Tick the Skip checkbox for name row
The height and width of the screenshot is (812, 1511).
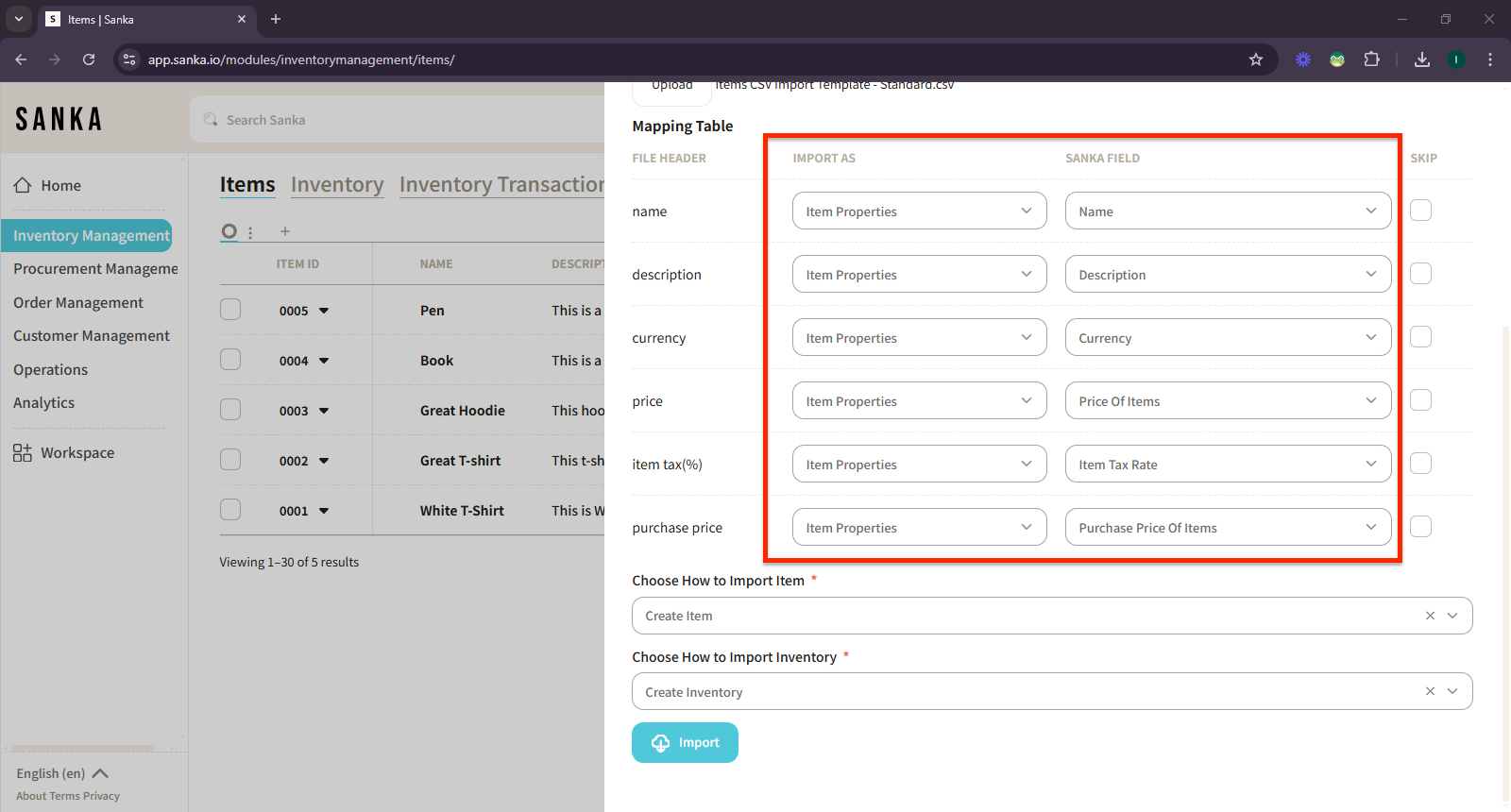tap(1420, 211)
